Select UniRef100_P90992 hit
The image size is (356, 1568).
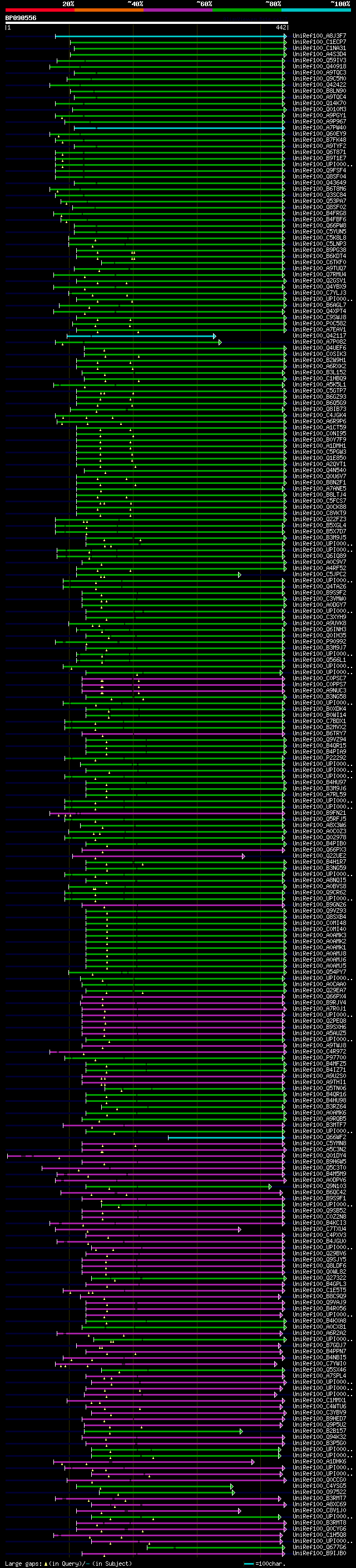319,641
